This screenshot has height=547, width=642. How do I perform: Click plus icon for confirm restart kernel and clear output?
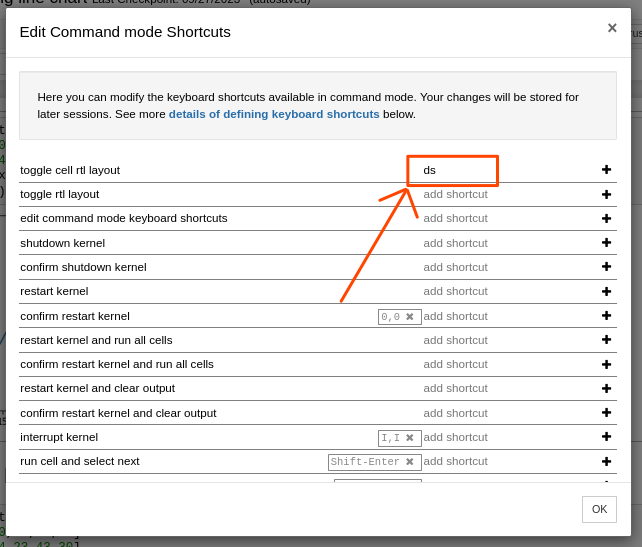(606, 413)
